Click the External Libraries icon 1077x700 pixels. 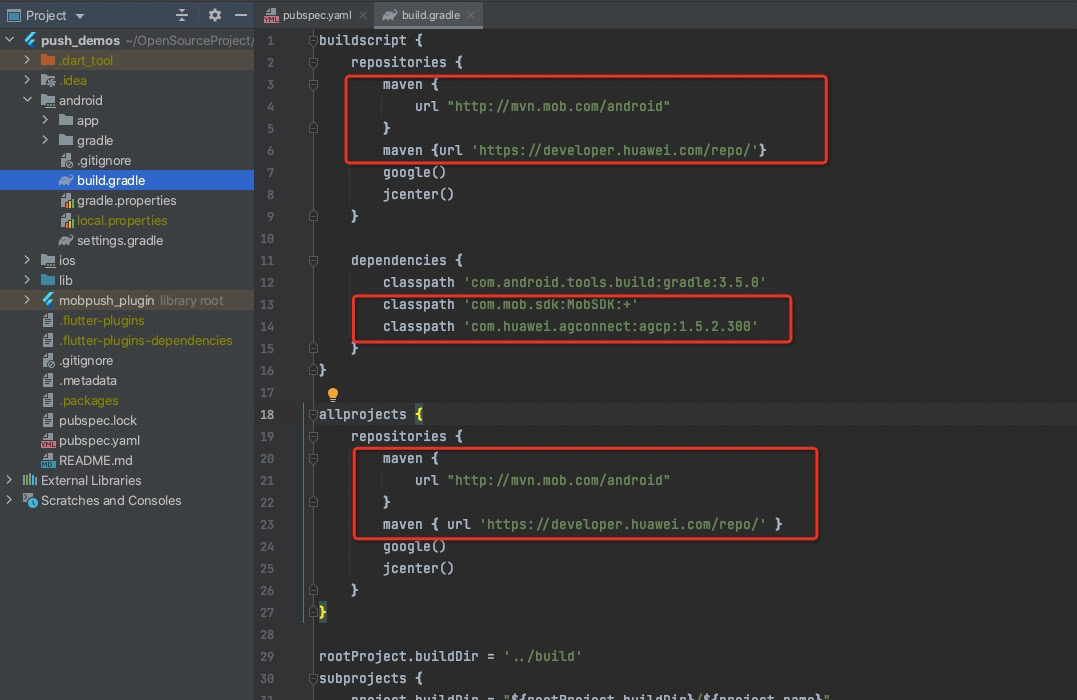click(30, 479)
